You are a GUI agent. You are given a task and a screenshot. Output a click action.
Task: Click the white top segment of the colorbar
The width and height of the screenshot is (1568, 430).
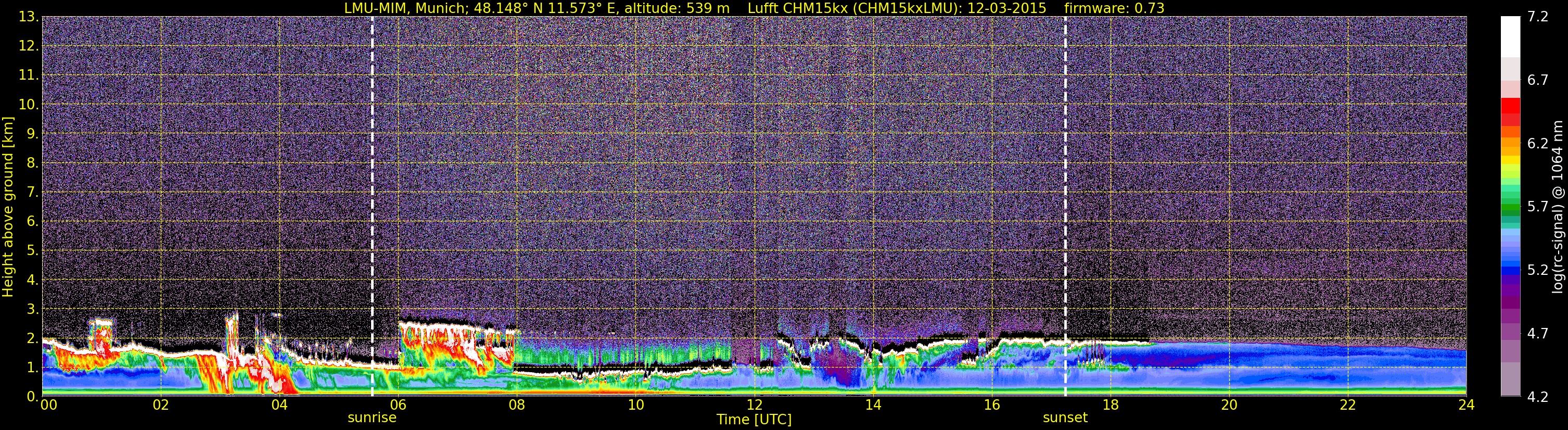(1510, 36)
